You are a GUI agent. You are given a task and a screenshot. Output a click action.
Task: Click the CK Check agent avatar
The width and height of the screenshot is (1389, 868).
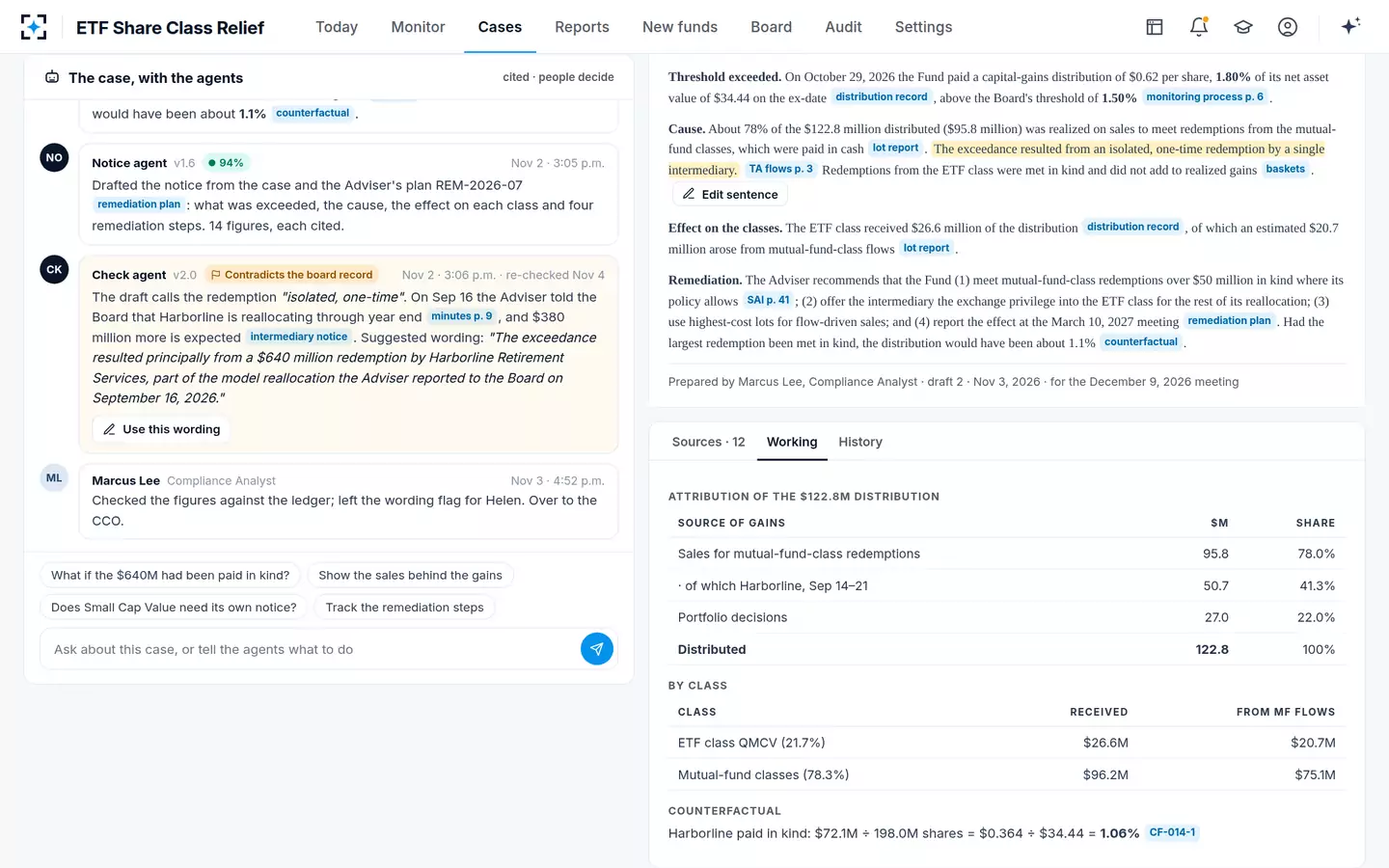(x=54, y=269)
